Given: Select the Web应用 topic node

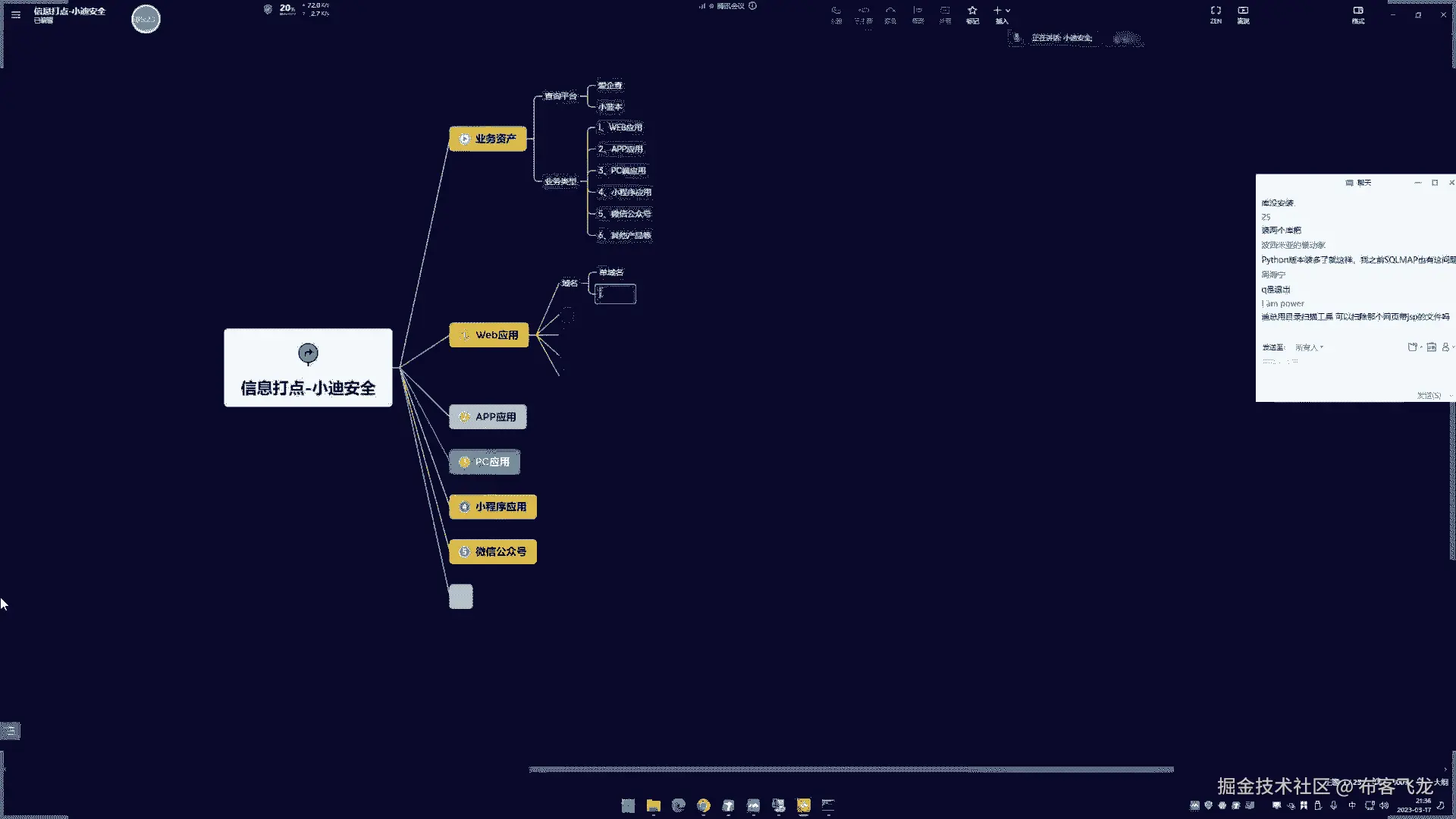Looking at the screenshot, I should pos(489,334).
